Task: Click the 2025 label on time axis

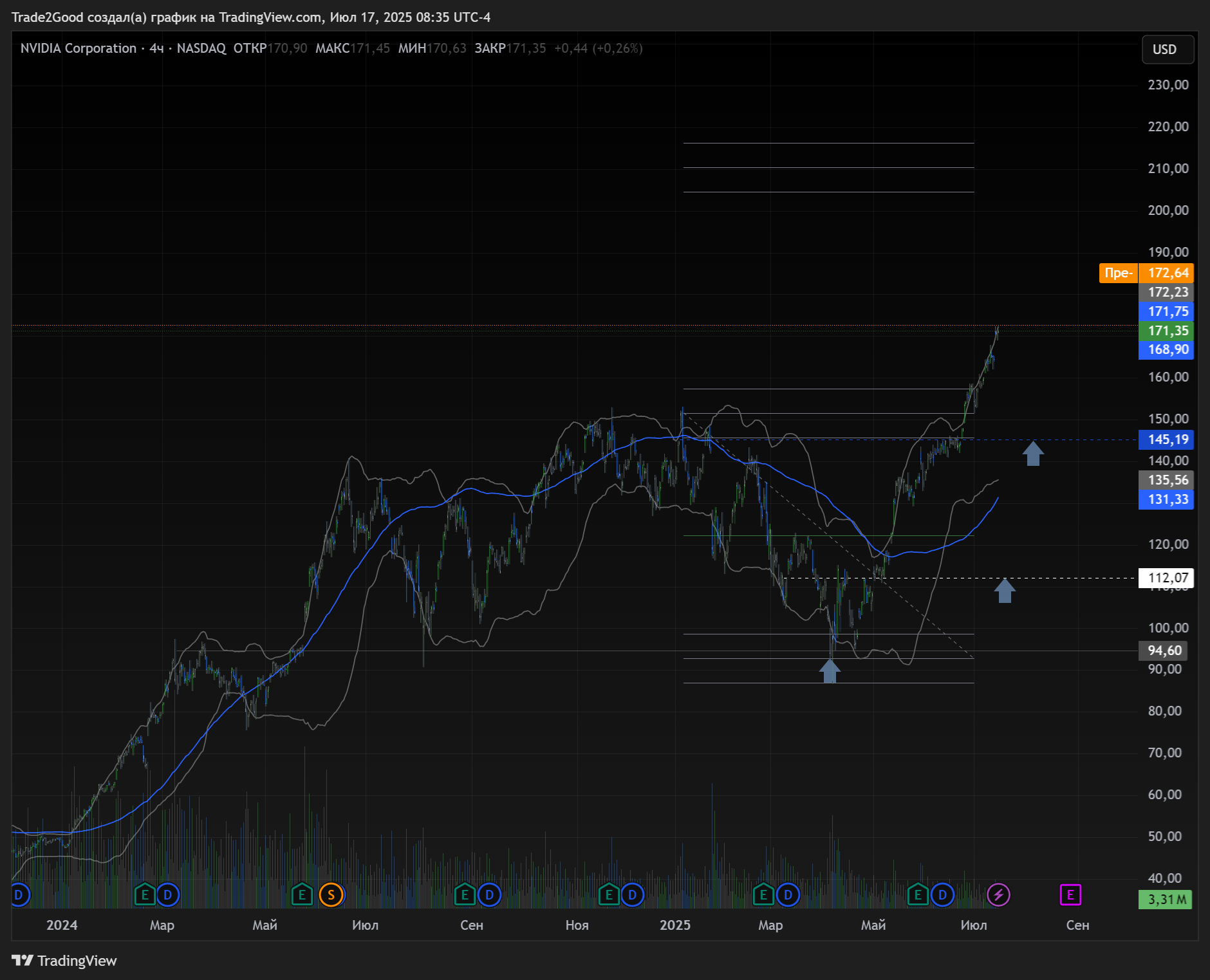Action: (x=675, y=925)
